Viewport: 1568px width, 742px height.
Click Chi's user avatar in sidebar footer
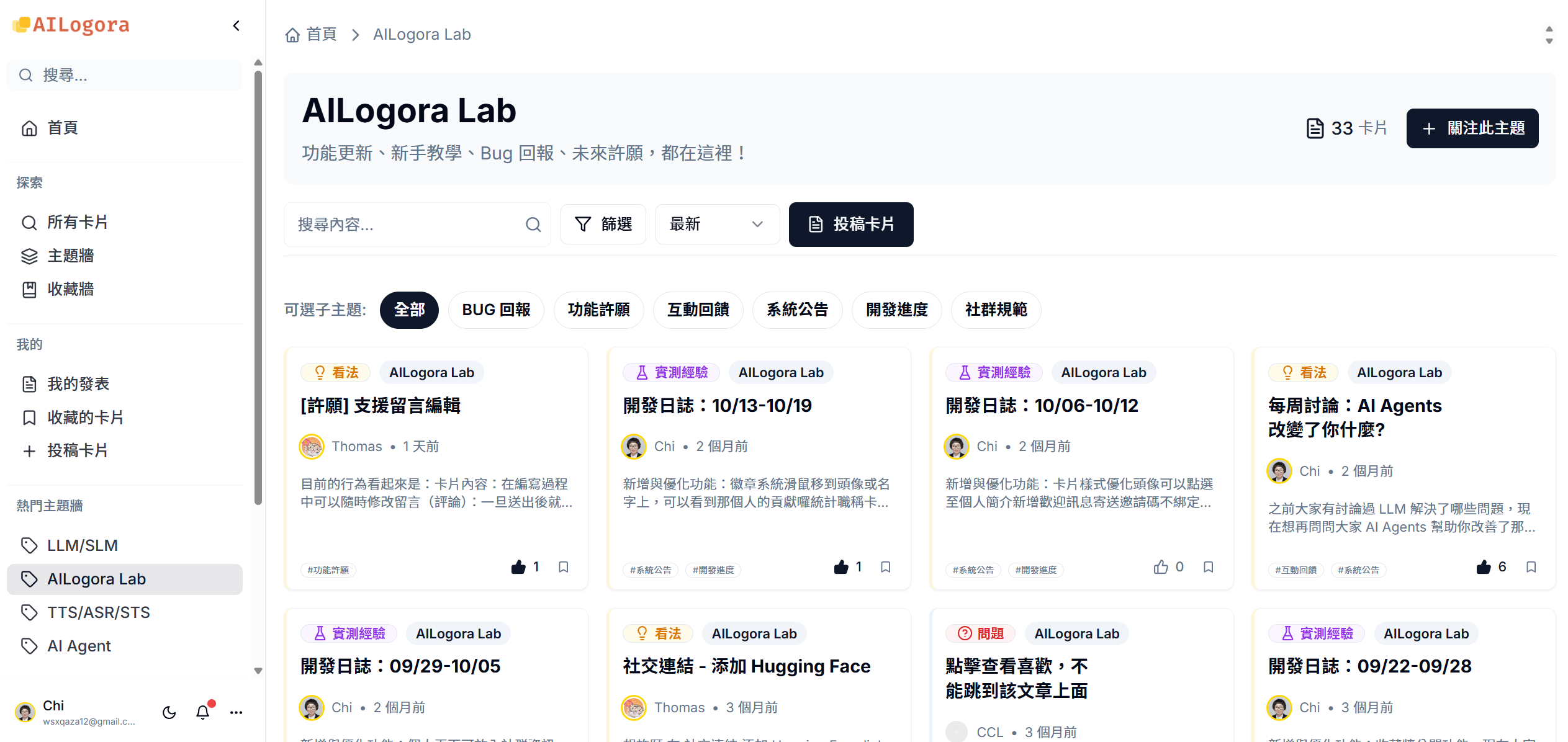pyautogui.click(x=25, y=712)
